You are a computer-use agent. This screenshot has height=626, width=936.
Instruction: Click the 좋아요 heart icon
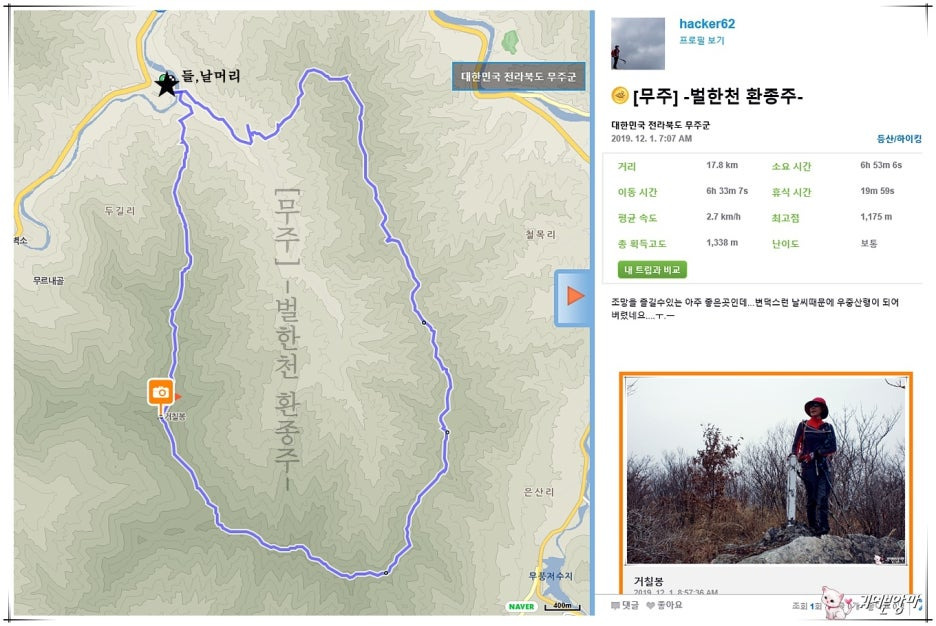click(651, 606)
